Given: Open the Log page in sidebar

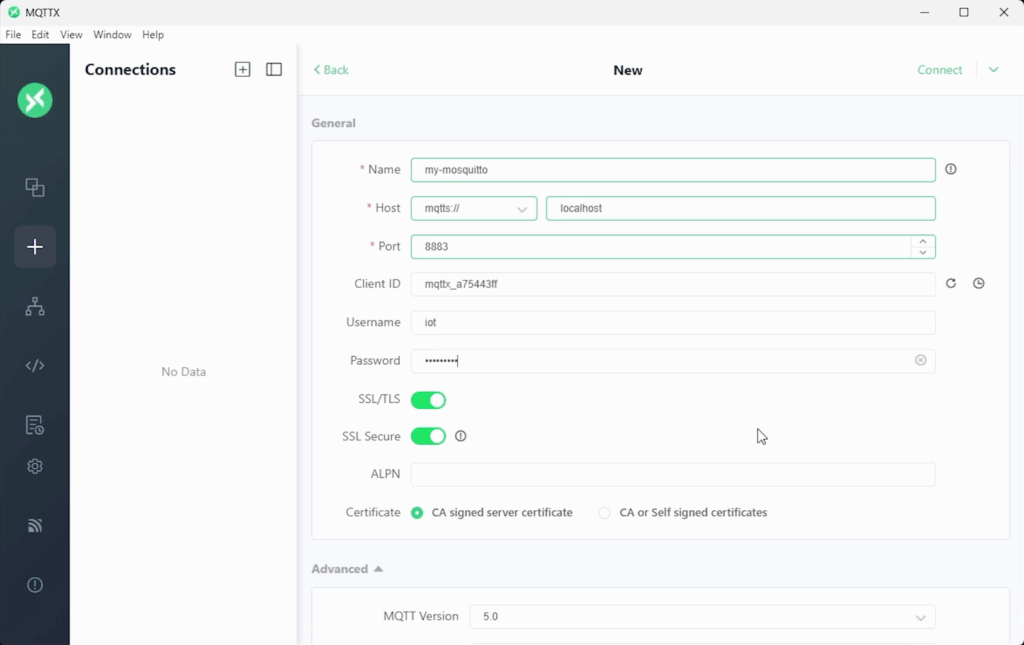Looking at the screenshot, I should [x=35, y=426].
